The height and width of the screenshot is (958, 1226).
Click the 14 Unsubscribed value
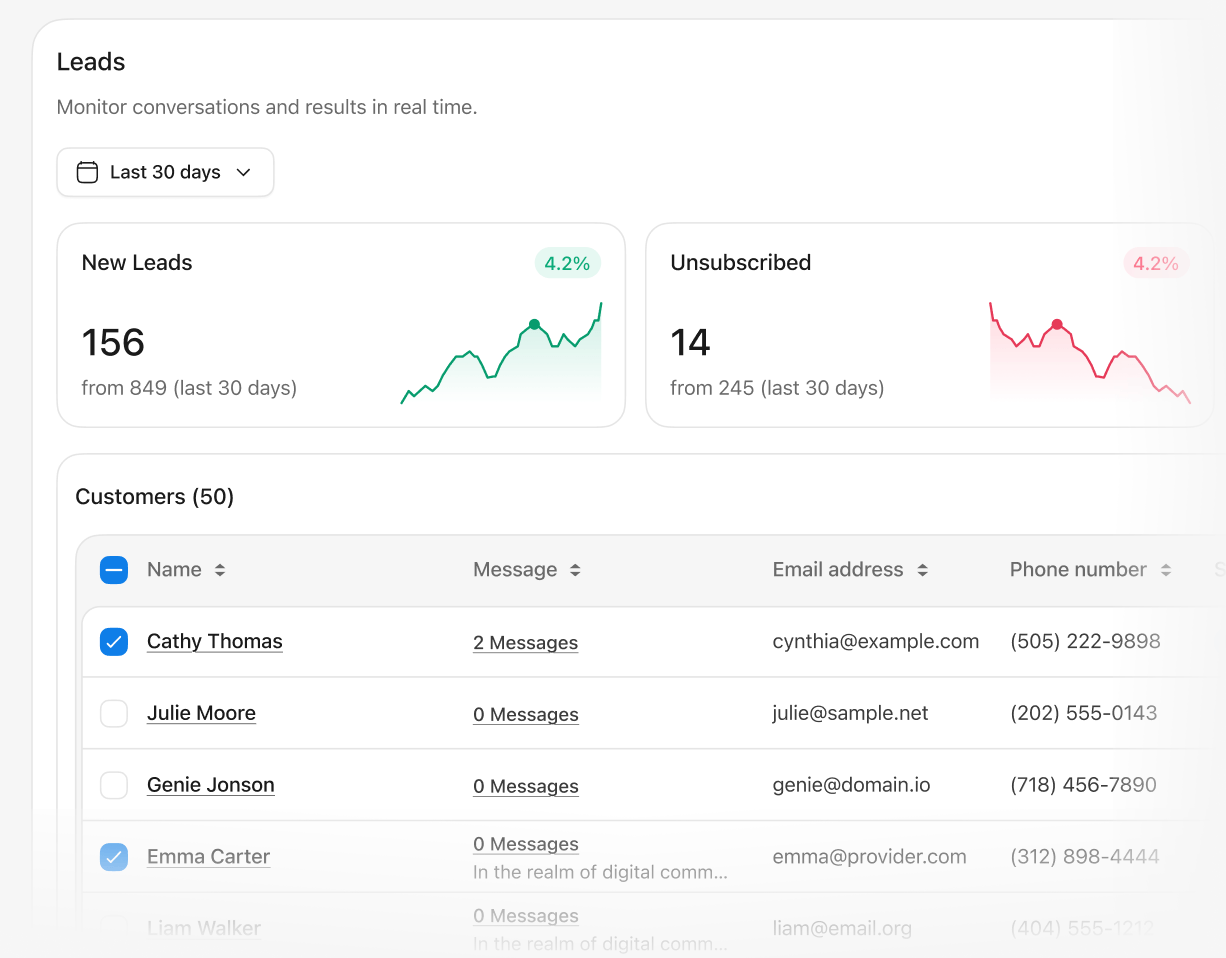coord(690,343)
